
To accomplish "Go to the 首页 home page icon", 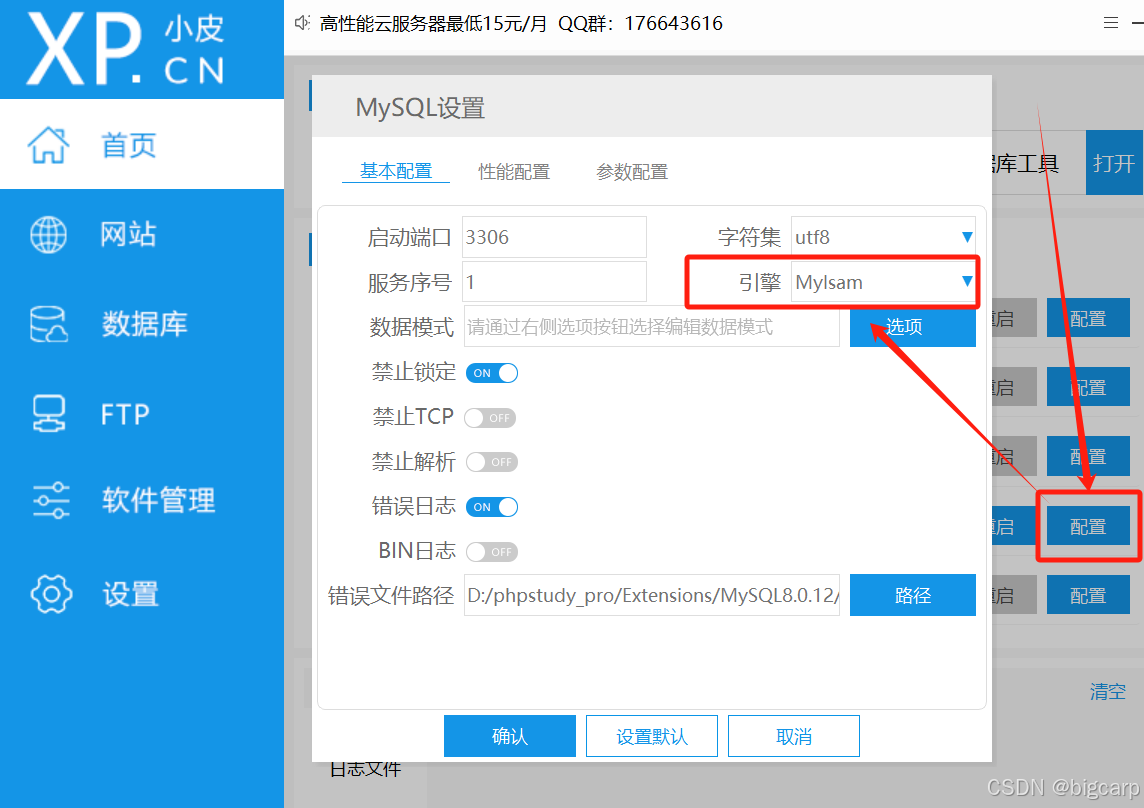I will coord(48,145).
